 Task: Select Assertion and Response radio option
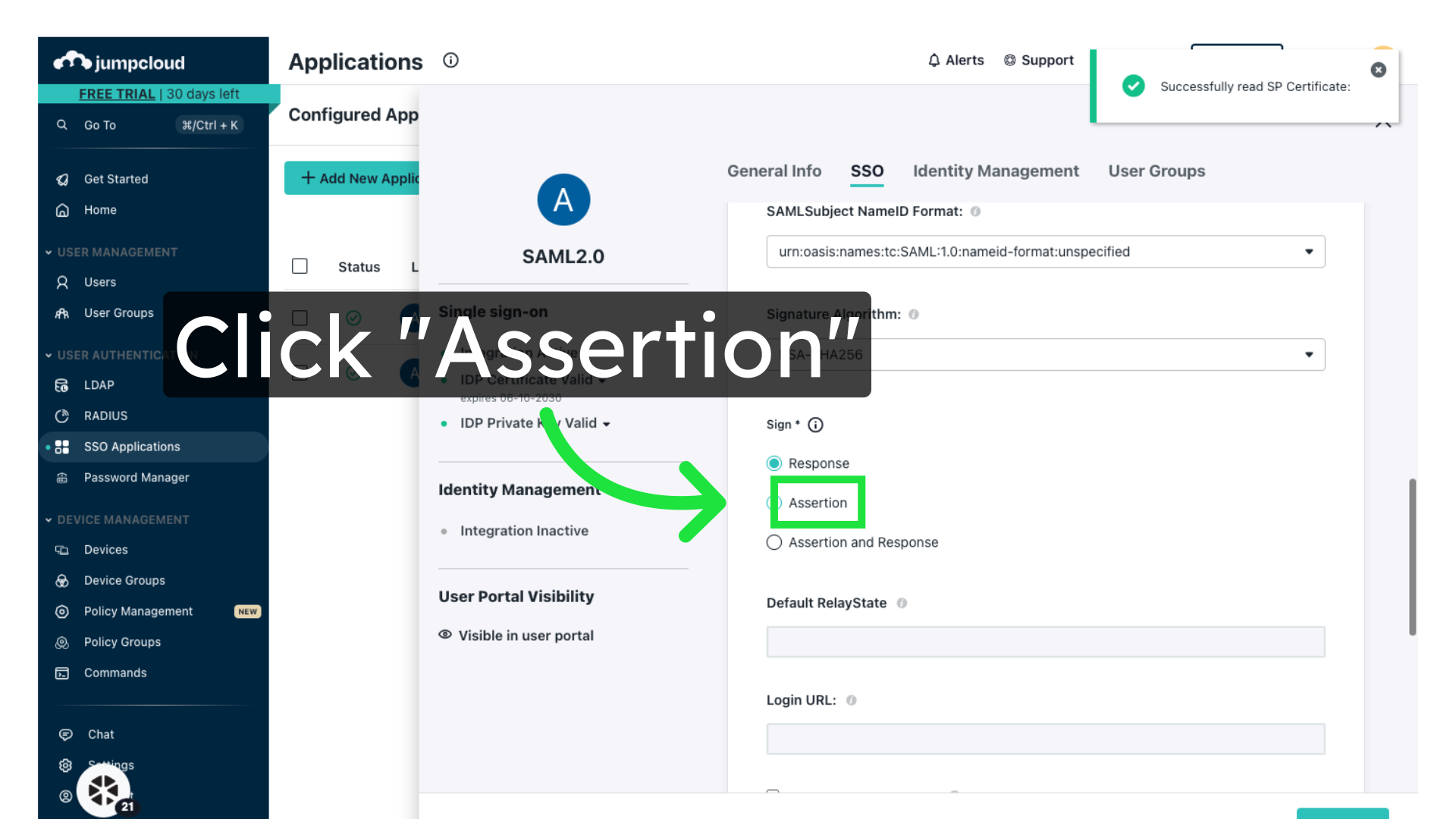pyautogui.click(x=774, y=542)
